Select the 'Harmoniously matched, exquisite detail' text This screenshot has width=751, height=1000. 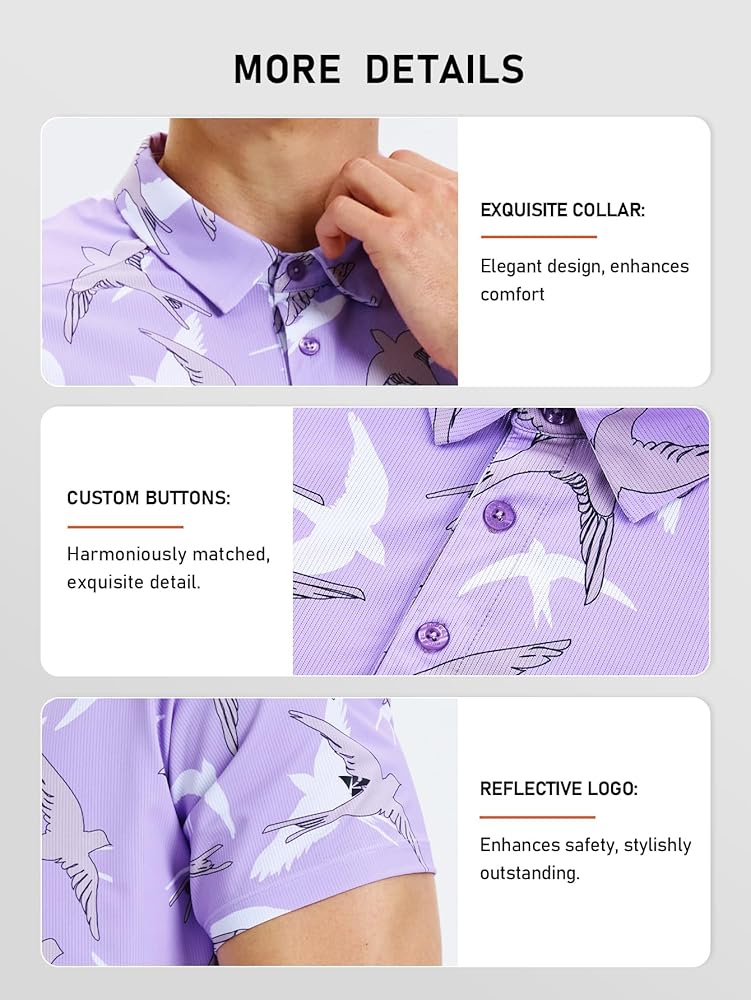tap(168, 568)
